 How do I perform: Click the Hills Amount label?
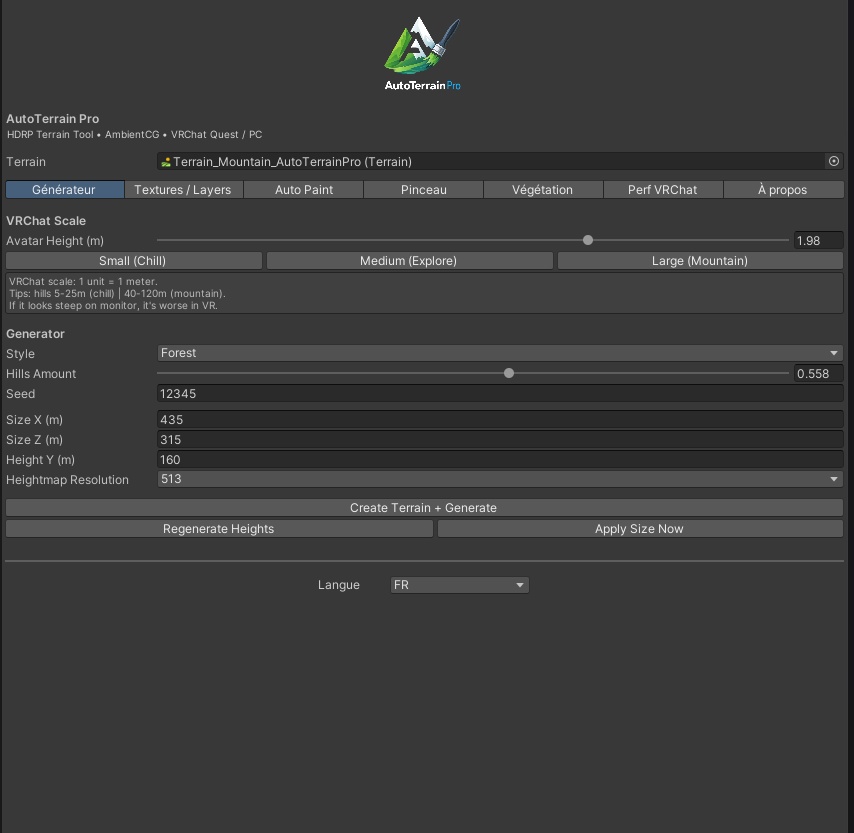coord(41,374)
